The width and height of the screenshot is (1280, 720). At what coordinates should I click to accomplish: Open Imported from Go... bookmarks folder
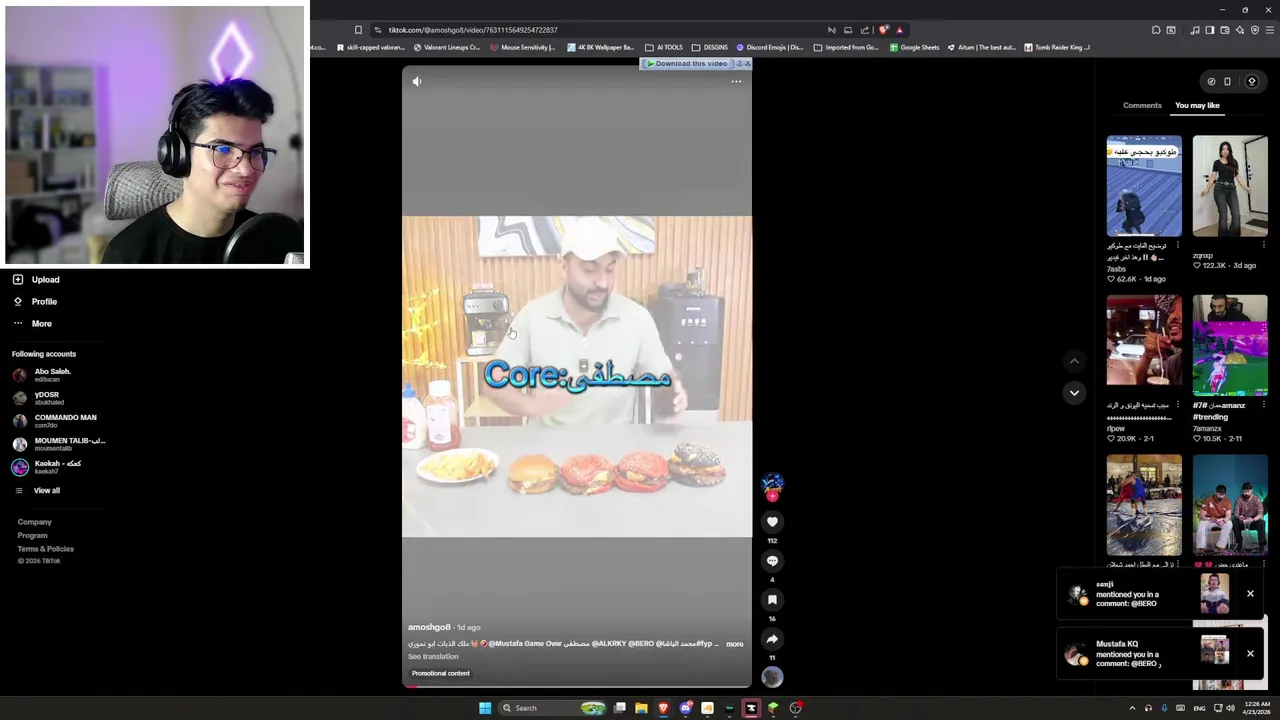[847, 47]
